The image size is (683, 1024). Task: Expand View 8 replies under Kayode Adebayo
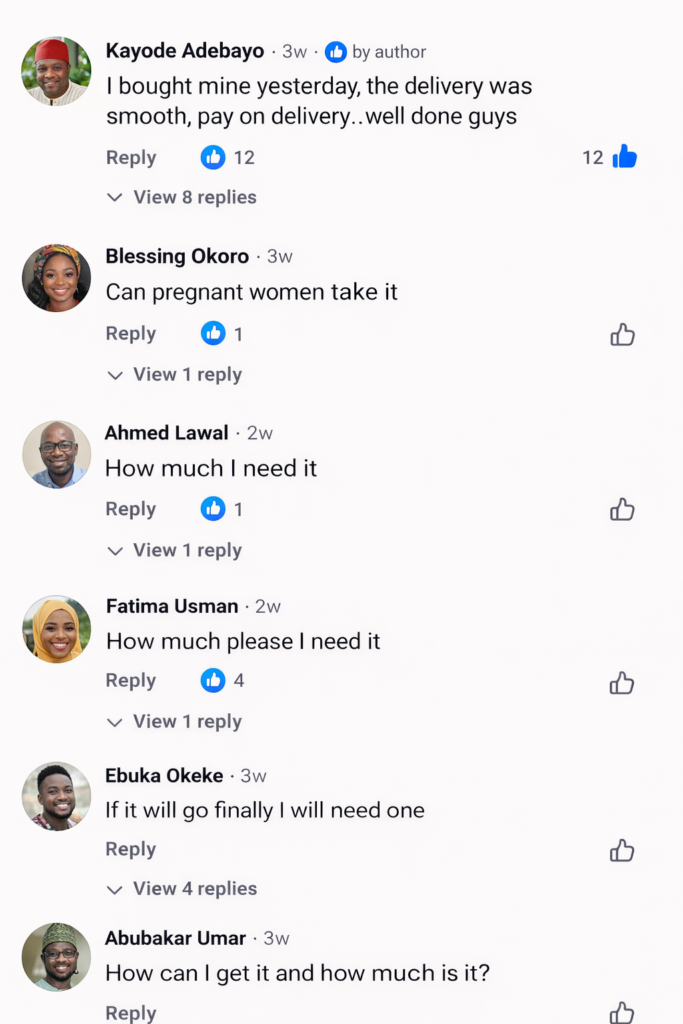point(183,197)
